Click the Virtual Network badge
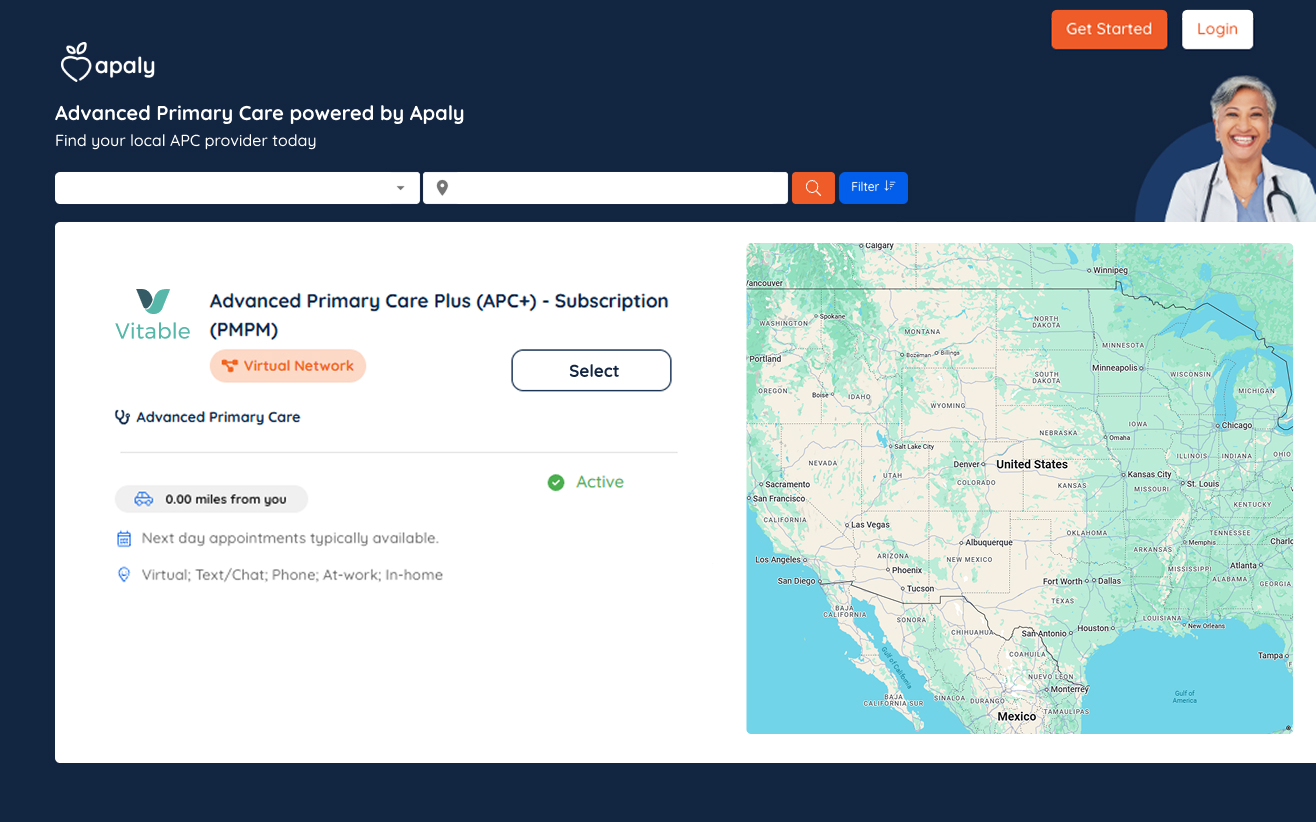1316x822 pixels. (288, 366)
